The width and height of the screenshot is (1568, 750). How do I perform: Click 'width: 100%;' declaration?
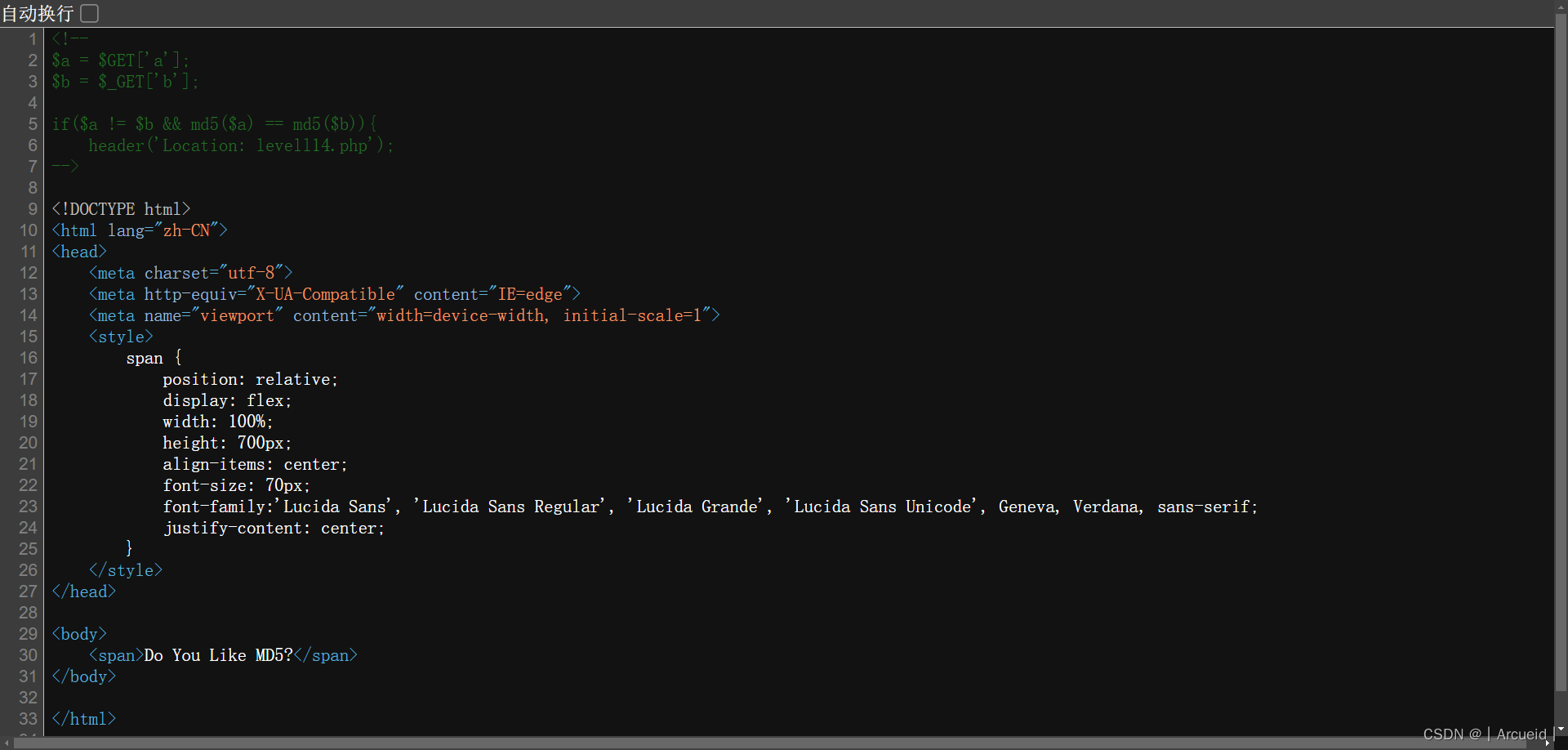click(x=218, y=422)
